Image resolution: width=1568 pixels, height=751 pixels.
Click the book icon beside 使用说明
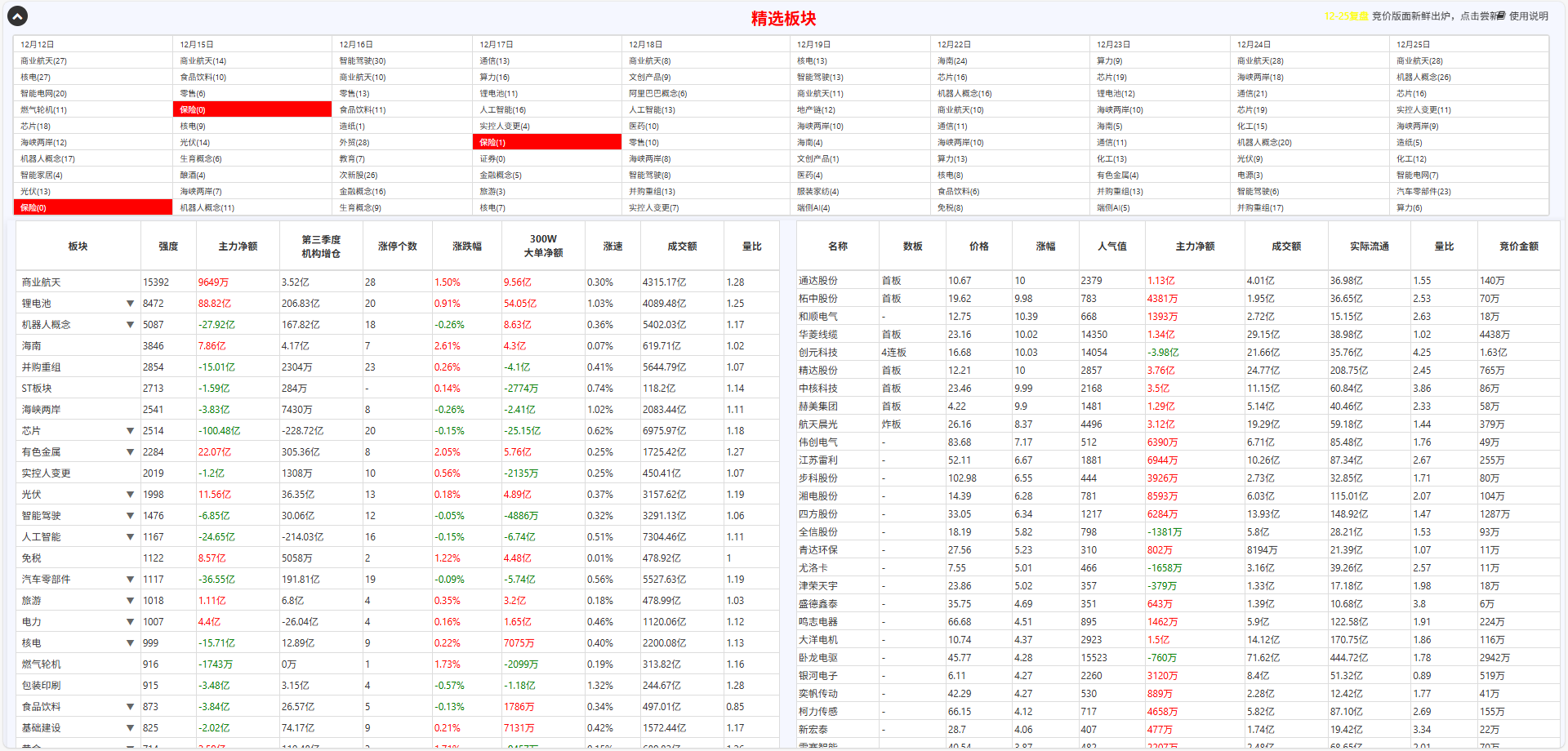(1501, 16)
